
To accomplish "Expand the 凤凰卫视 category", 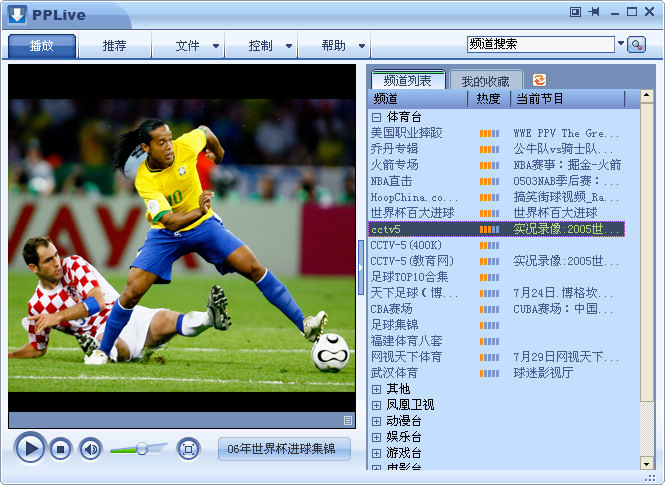I will pyautogui.click(x=376, y=405).
